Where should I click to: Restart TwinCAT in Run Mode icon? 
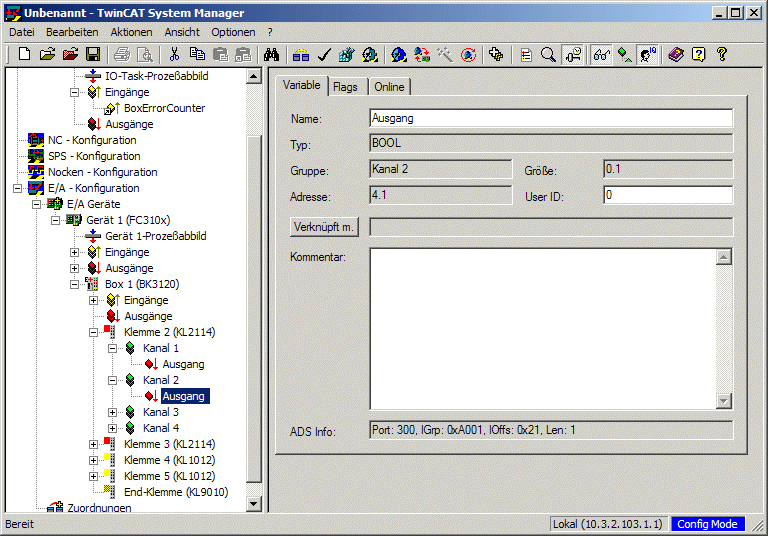click(x=370, y=54)
